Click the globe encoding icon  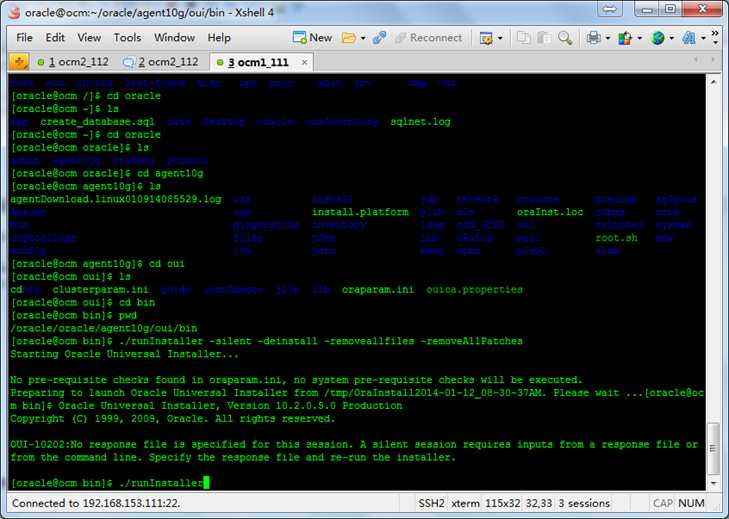657,38
